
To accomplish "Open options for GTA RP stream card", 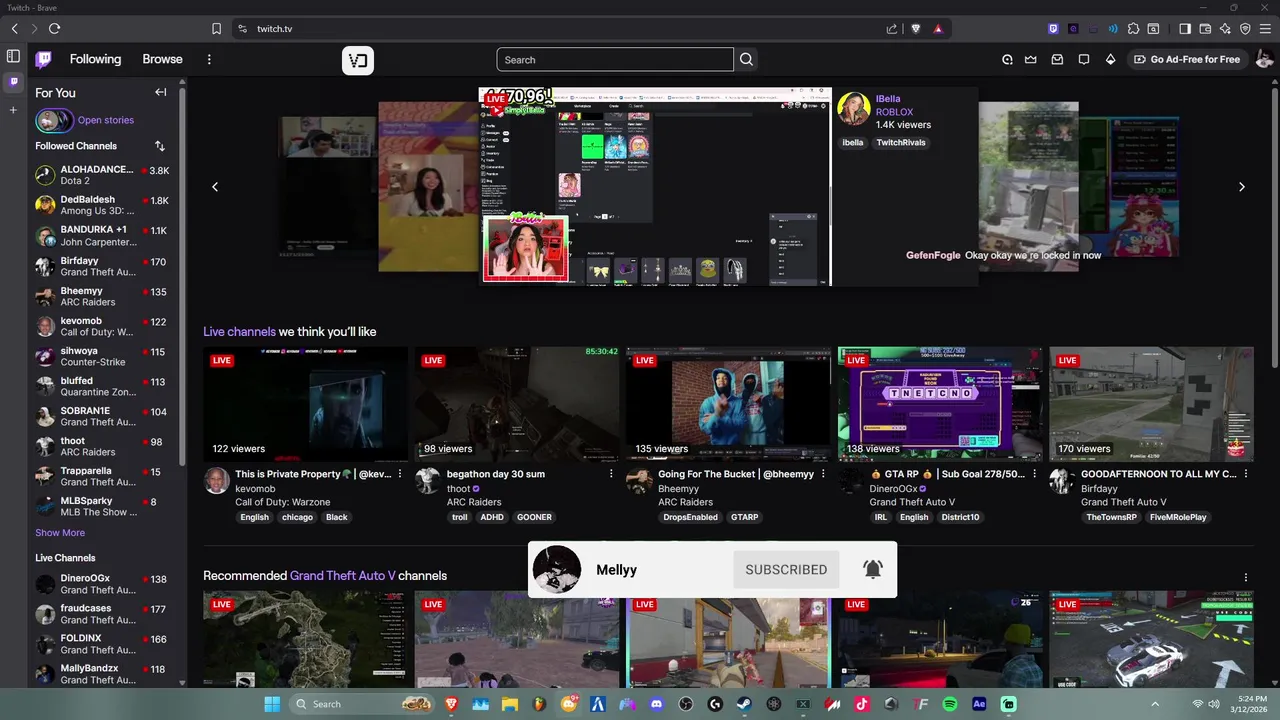I will [1034, 474].
